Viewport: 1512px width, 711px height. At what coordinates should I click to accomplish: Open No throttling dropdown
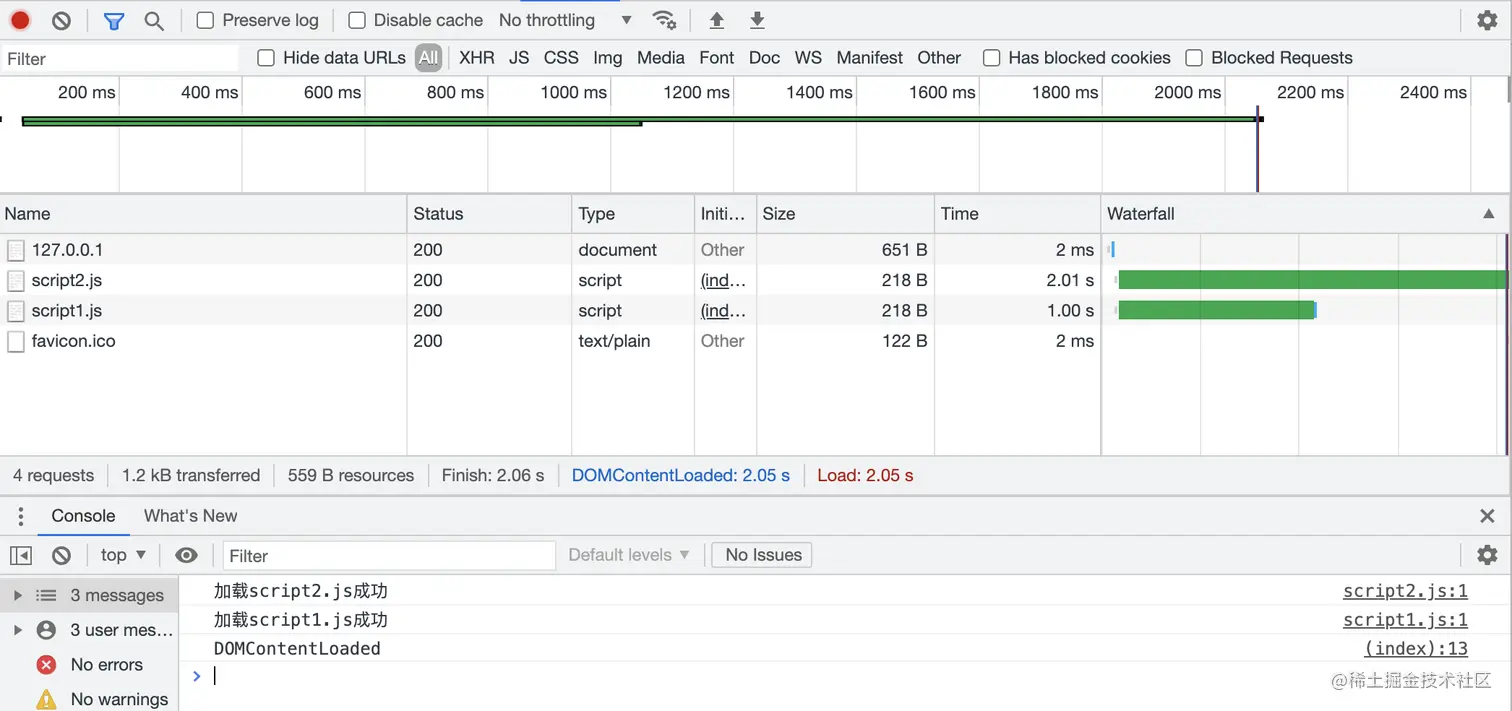click(565, 20)
